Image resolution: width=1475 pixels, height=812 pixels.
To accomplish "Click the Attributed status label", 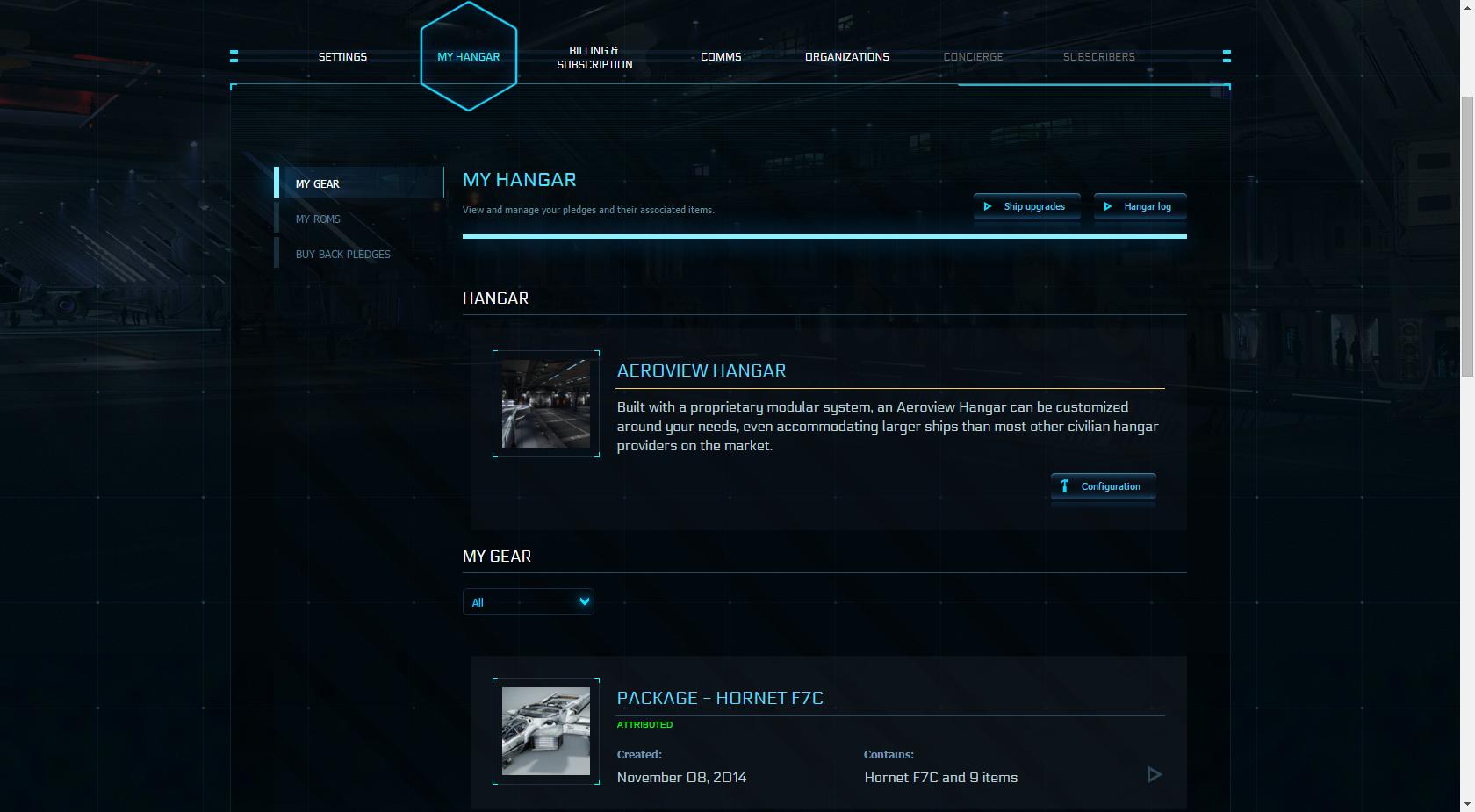I will click(644, 725).
